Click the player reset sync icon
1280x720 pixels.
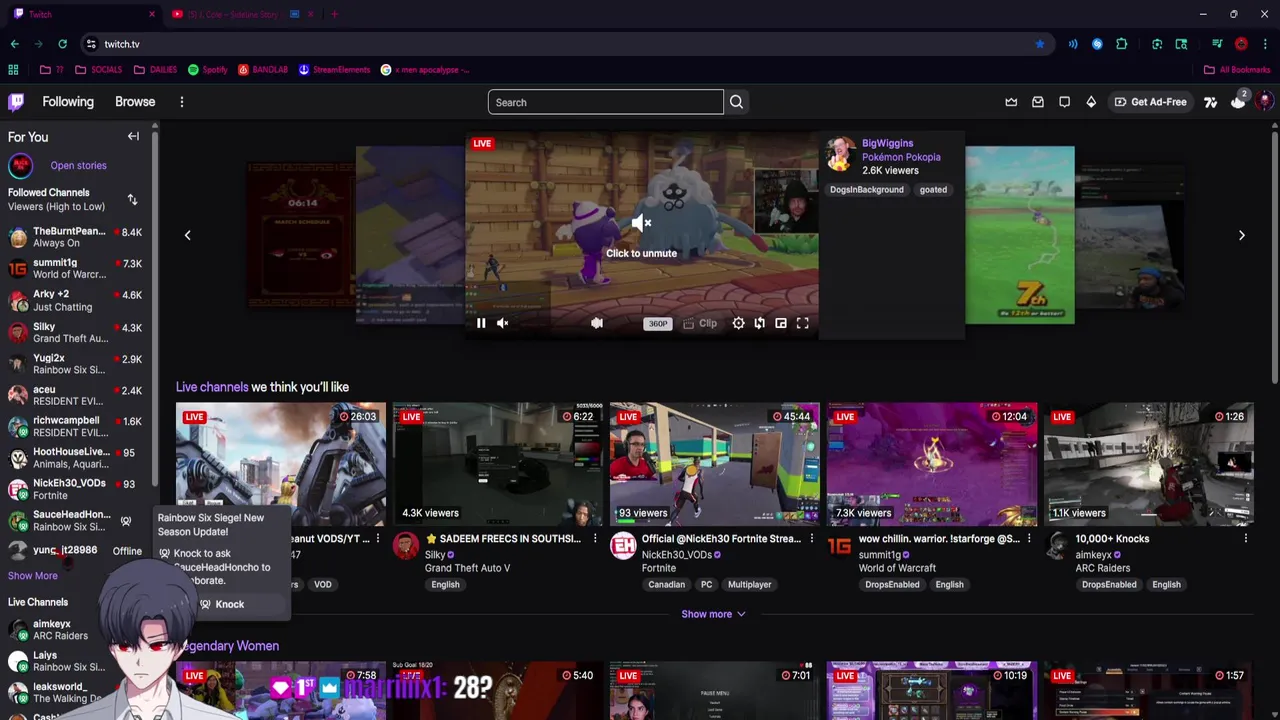(759, 323)
